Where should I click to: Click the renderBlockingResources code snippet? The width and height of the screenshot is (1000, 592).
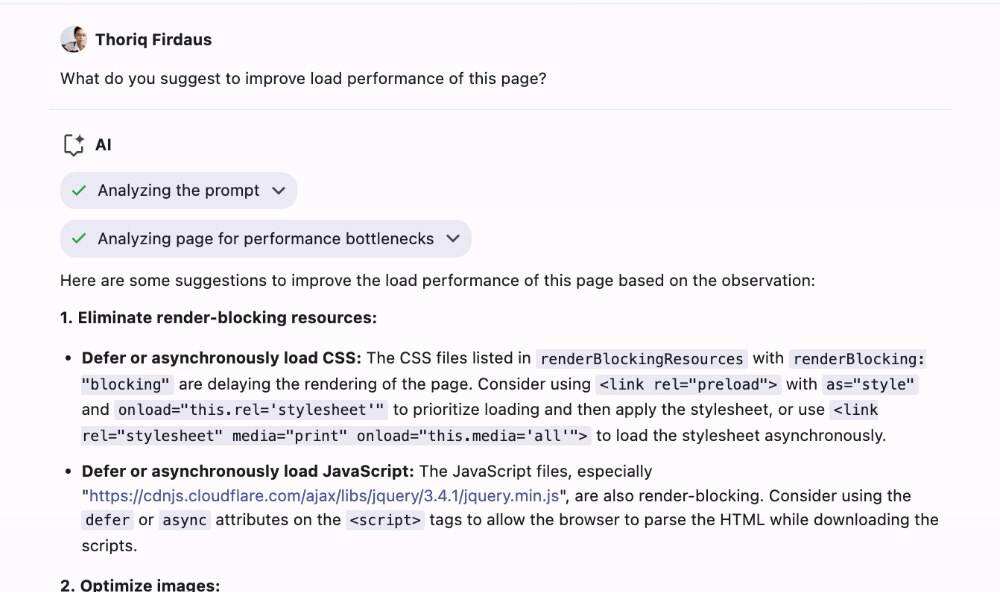[641, 358]
